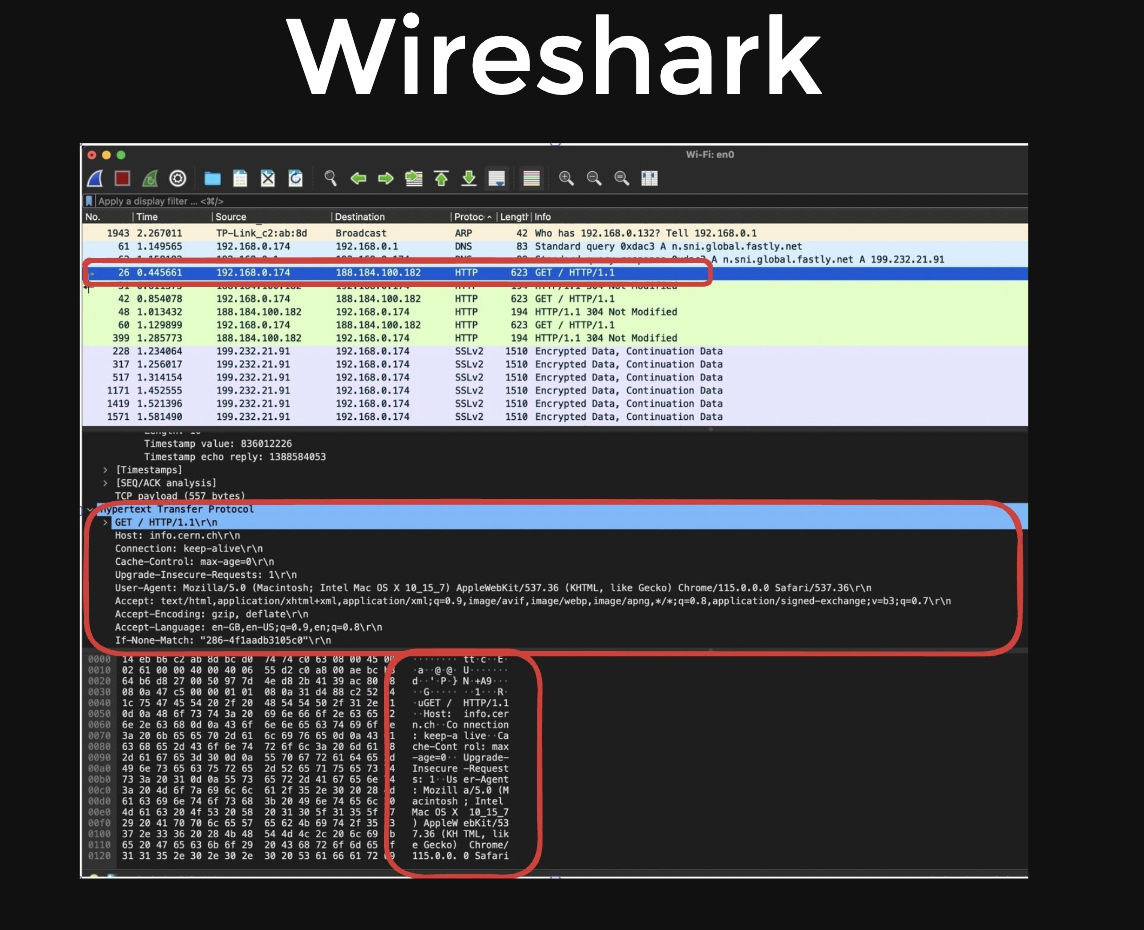
Task: Select highlighted HTTP packet 26 GET
Action: click(x=554, y=273)
